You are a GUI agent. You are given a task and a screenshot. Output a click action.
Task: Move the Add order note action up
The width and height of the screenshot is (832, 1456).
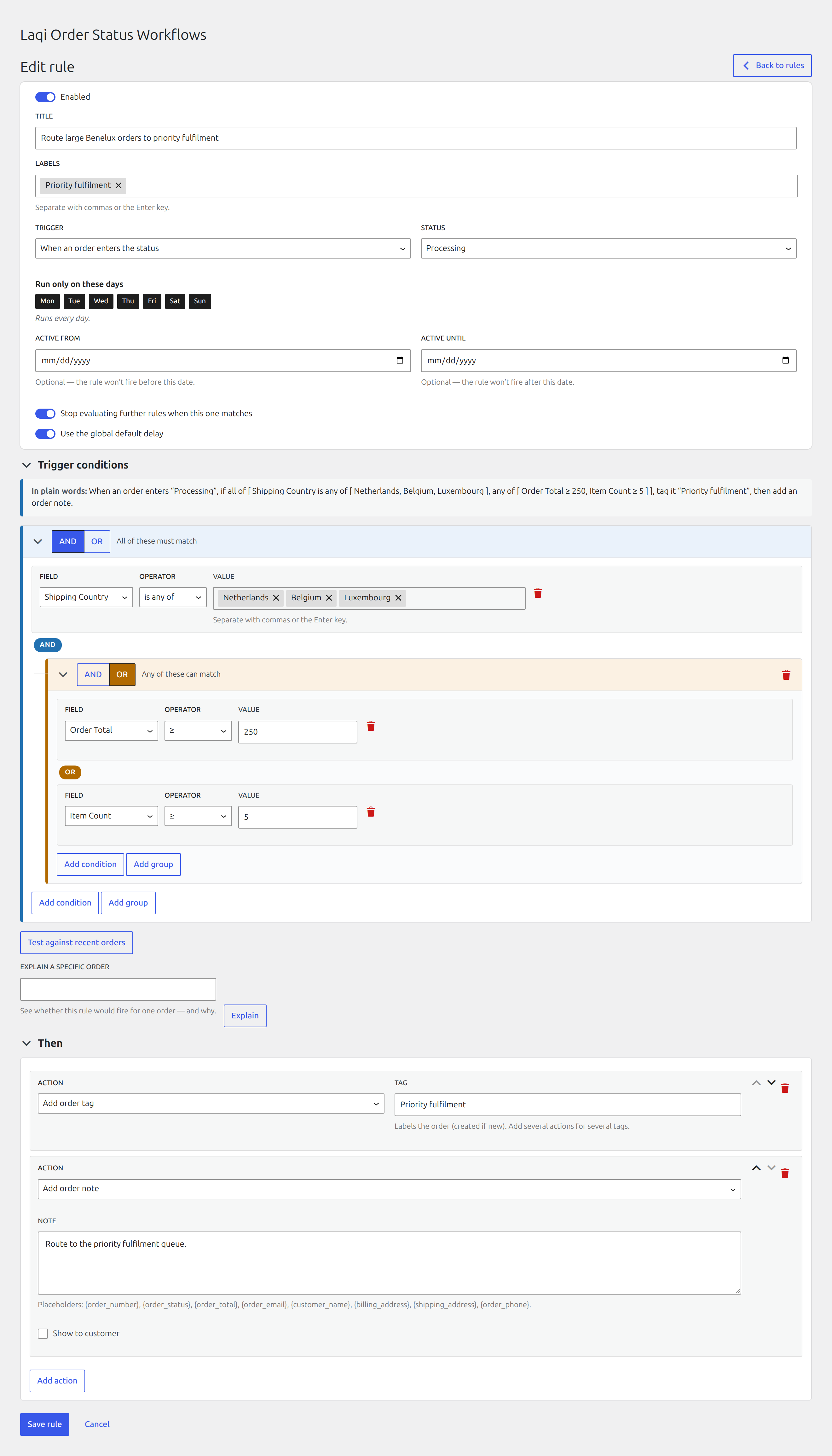tap(756, 1168)
